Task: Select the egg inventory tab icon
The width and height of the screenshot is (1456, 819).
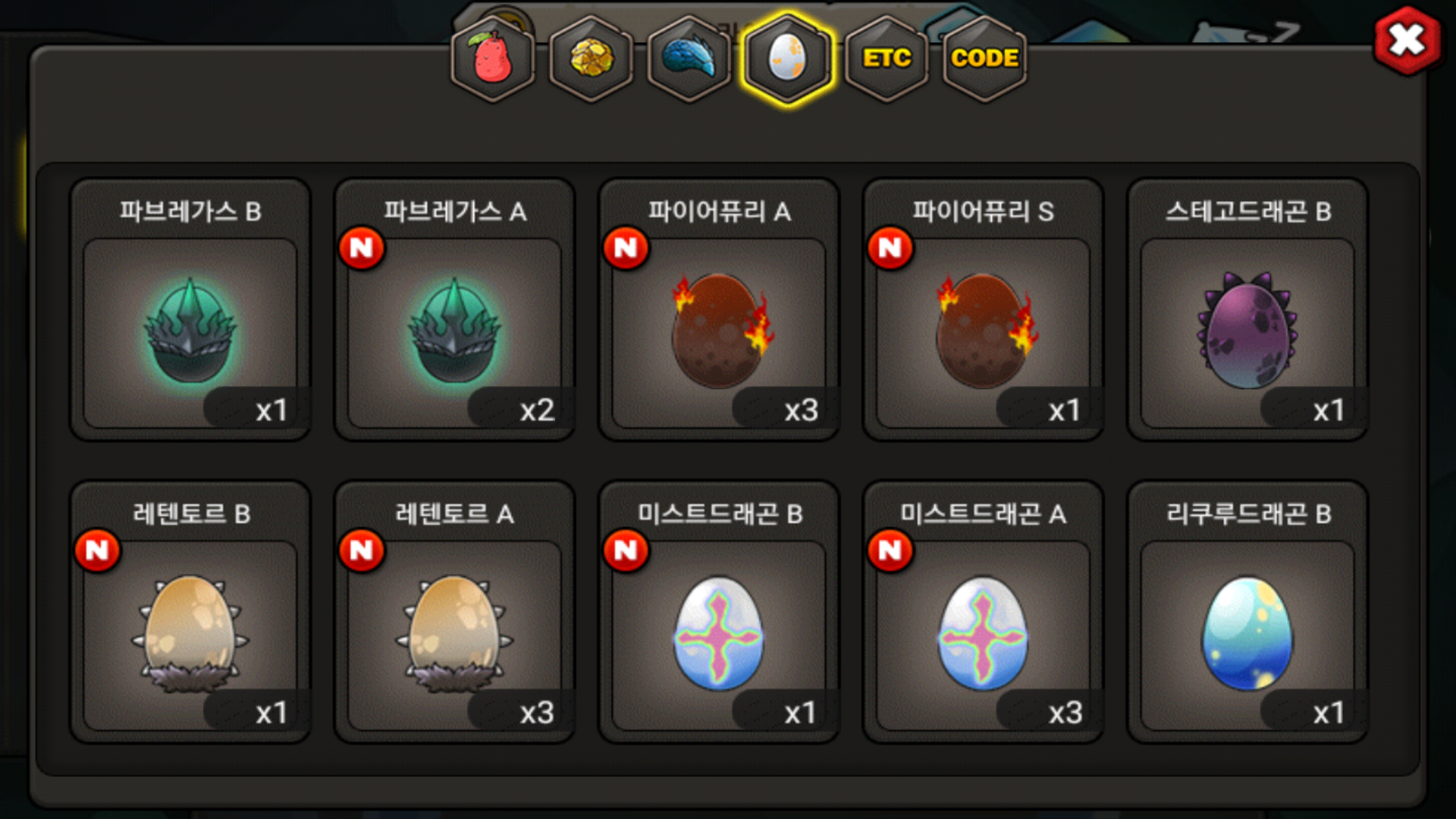Action: [788, 59]
